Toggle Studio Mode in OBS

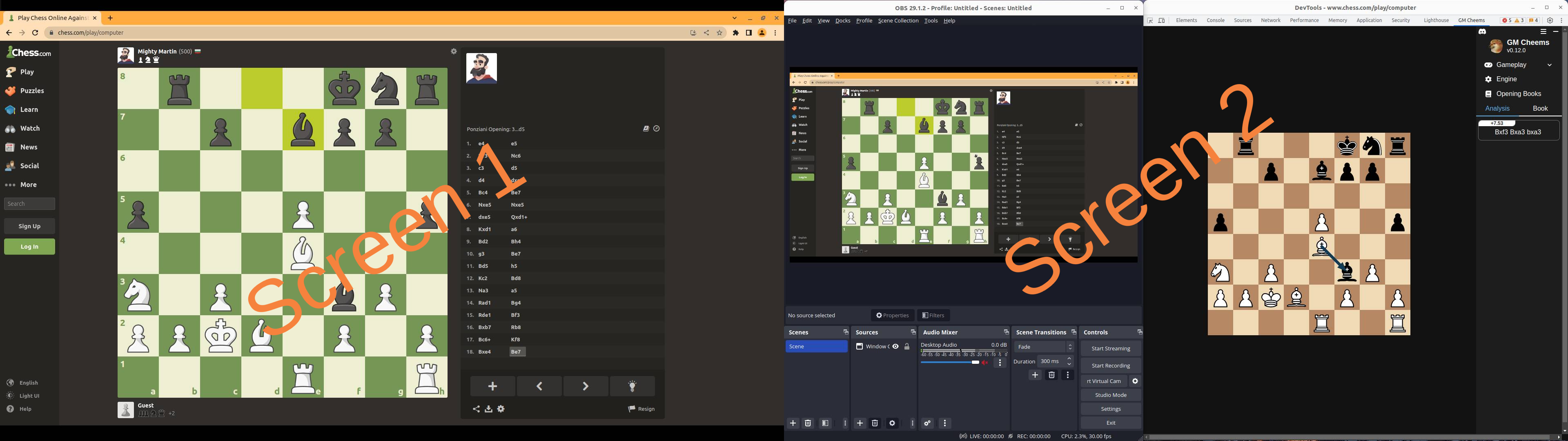coord(1111,395)
